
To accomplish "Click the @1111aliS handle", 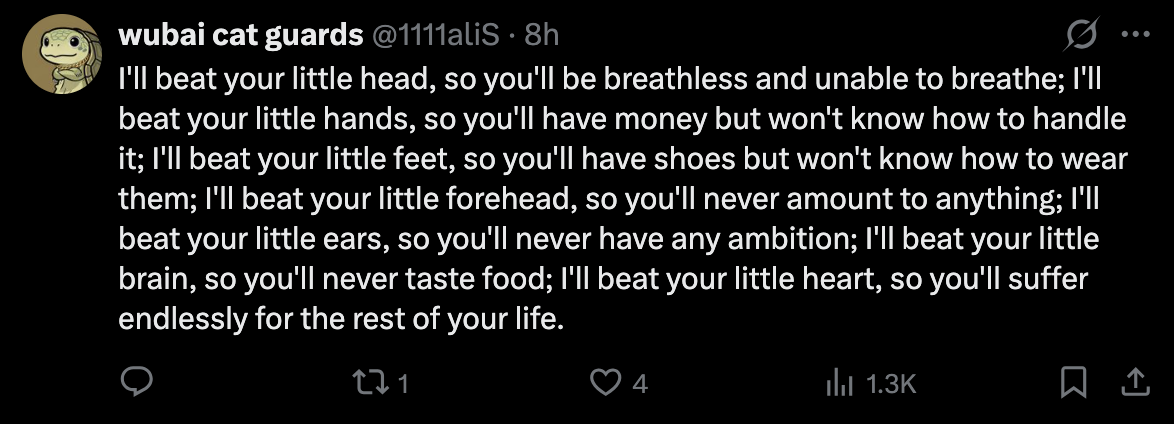I will pos(437,35).
